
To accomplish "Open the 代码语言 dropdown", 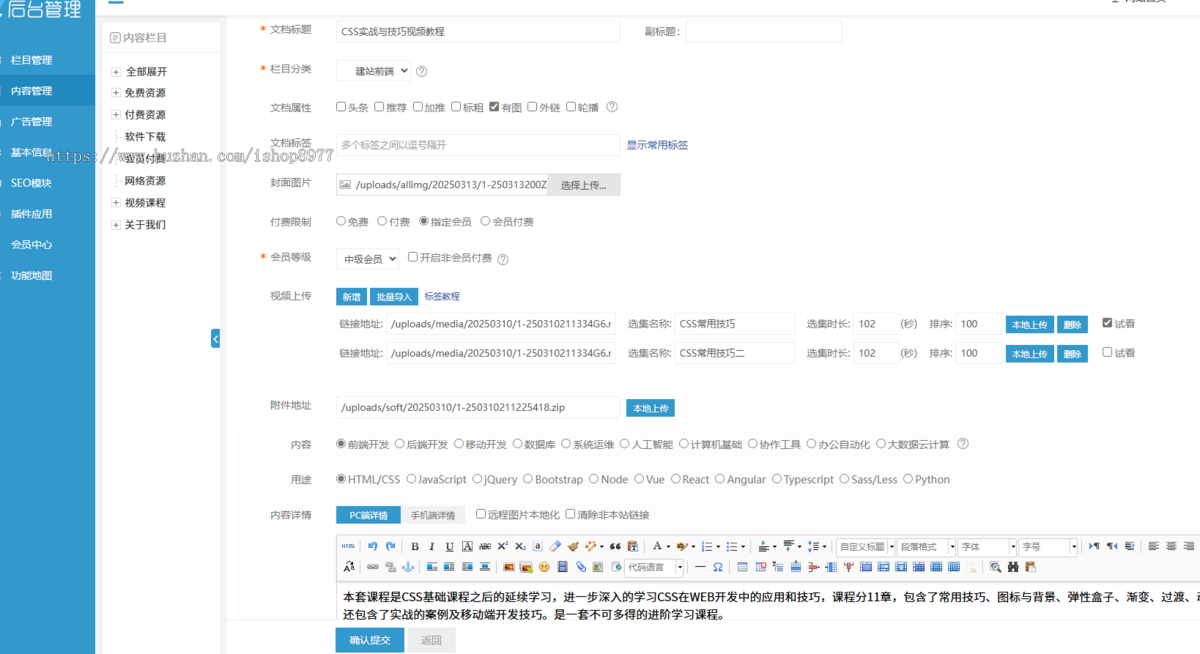I will 654,567.
